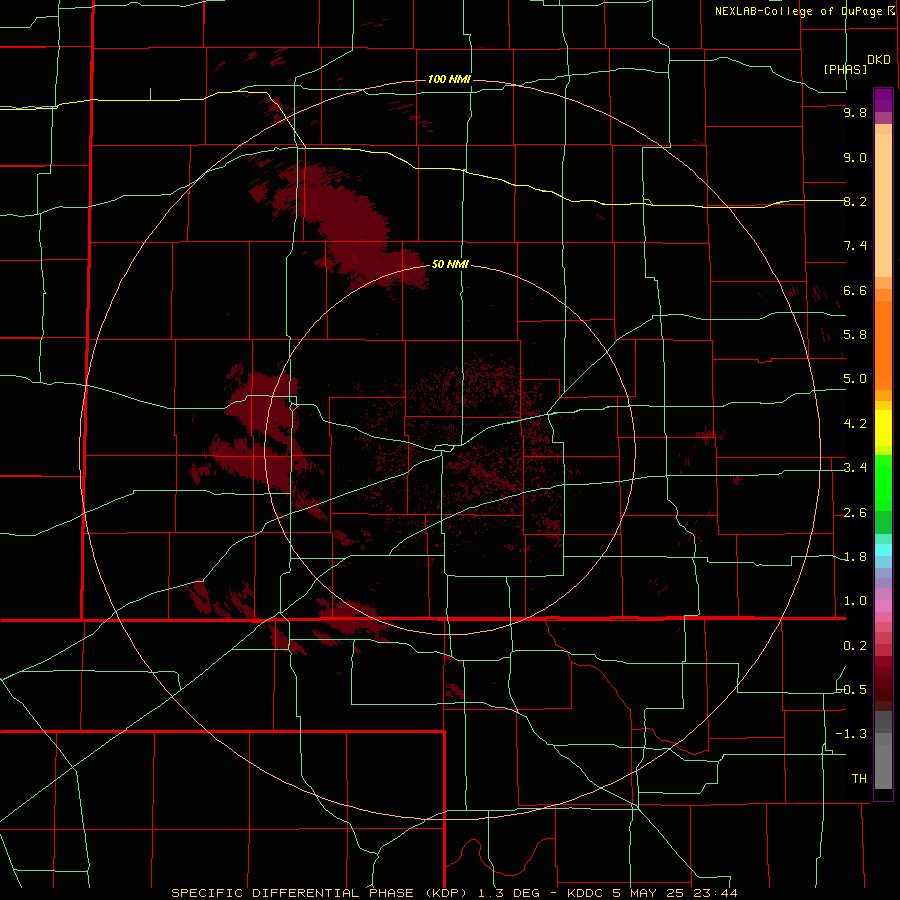Click the TH threshold label on the scale
Image resolution: width=900 pixels, height=900 pixels.
click(x=859, y=779)
